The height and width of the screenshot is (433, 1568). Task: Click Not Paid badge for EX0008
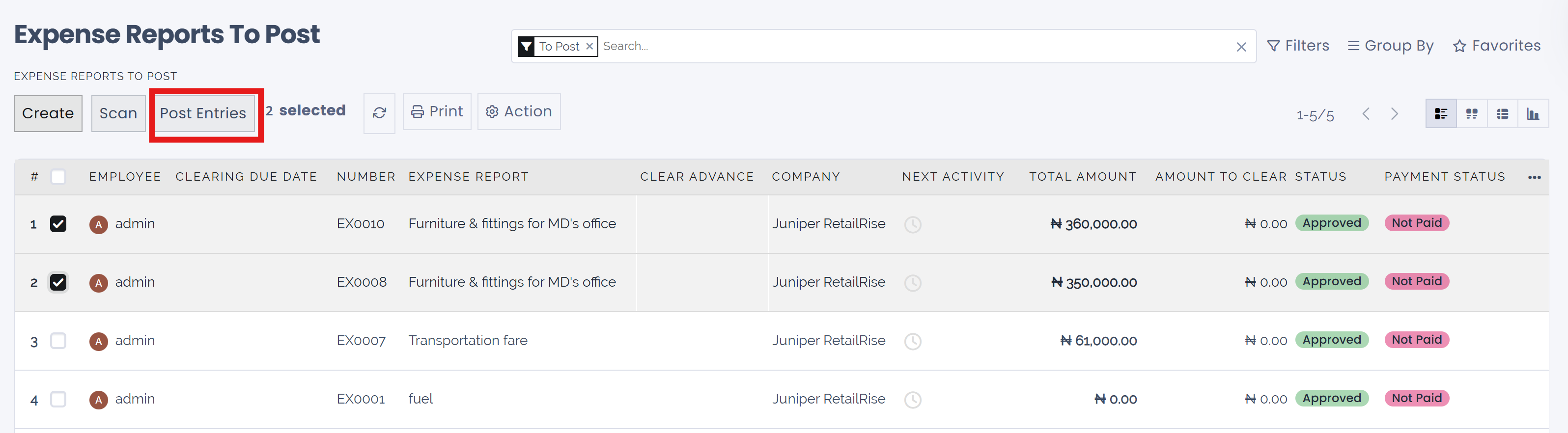[1416, 282]
